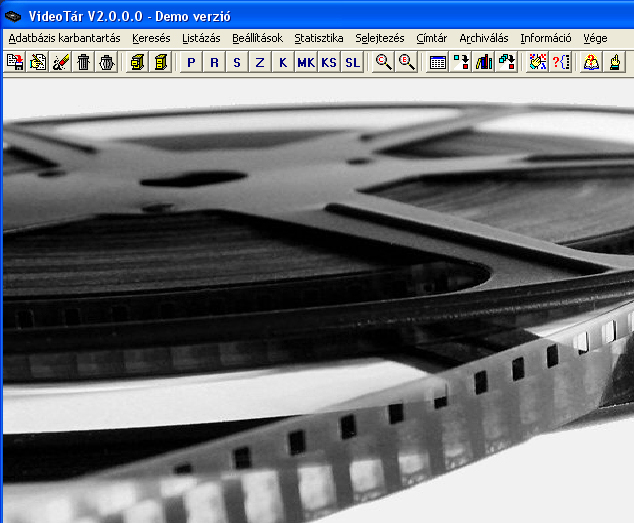Open the bookshelf statistics icon
Viewport: 634px width, 523px height.
tap(484, 62)
